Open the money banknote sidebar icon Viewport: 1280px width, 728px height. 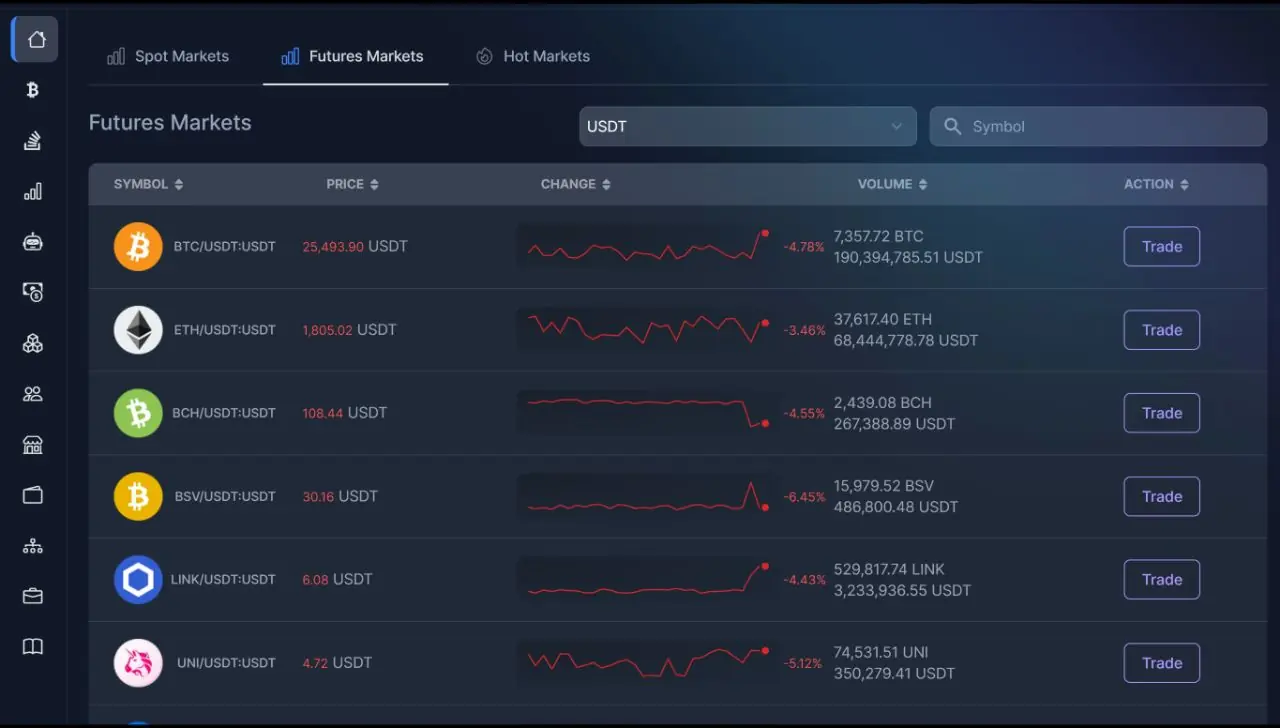click(33, 292)
